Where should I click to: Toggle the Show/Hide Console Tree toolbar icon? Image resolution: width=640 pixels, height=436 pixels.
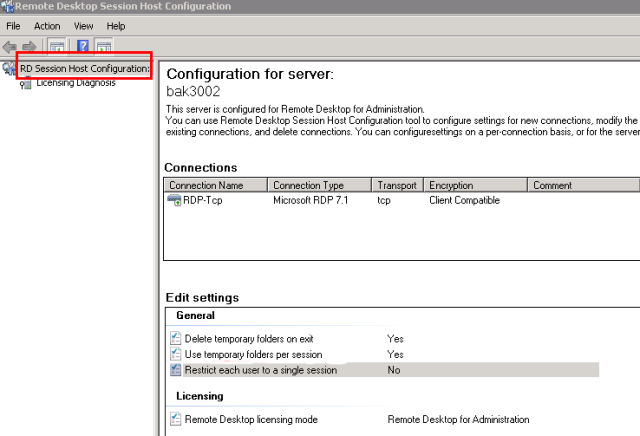[x=57, y=46]
